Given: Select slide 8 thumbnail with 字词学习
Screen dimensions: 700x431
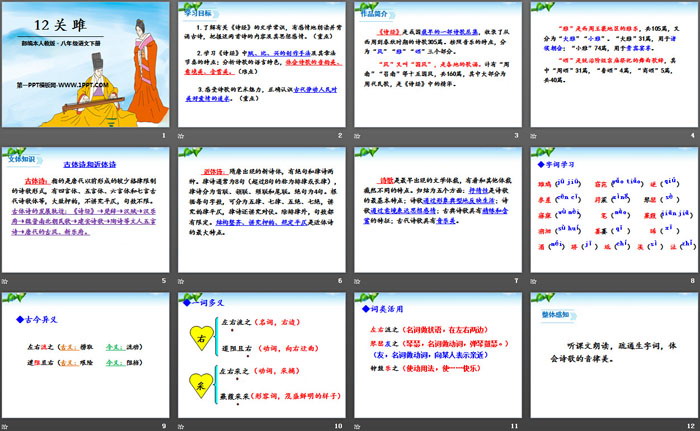Looking at the screenshot, I should (x=614, y=210).
